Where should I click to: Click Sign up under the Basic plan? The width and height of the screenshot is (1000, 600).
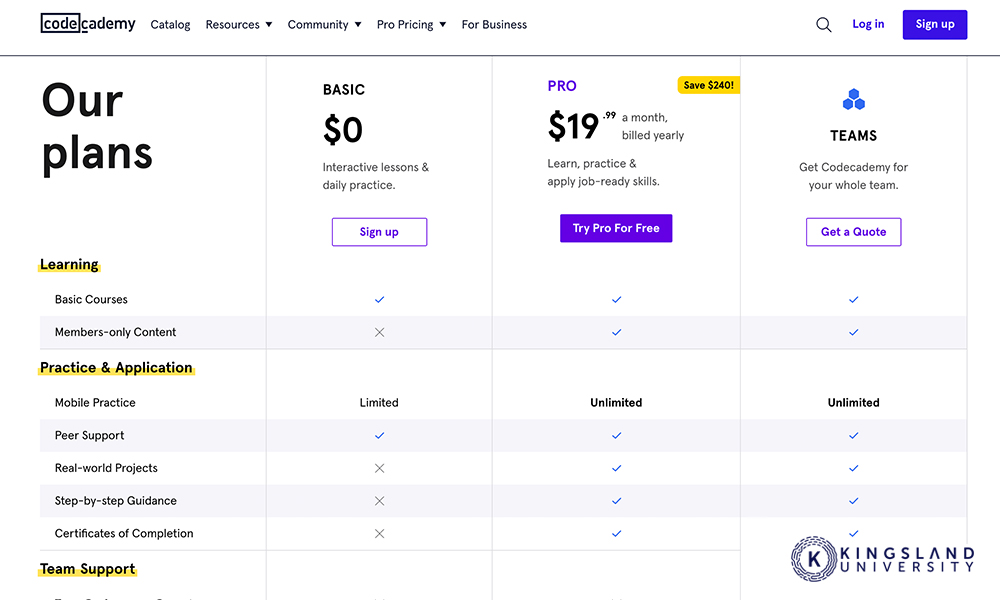379,232
